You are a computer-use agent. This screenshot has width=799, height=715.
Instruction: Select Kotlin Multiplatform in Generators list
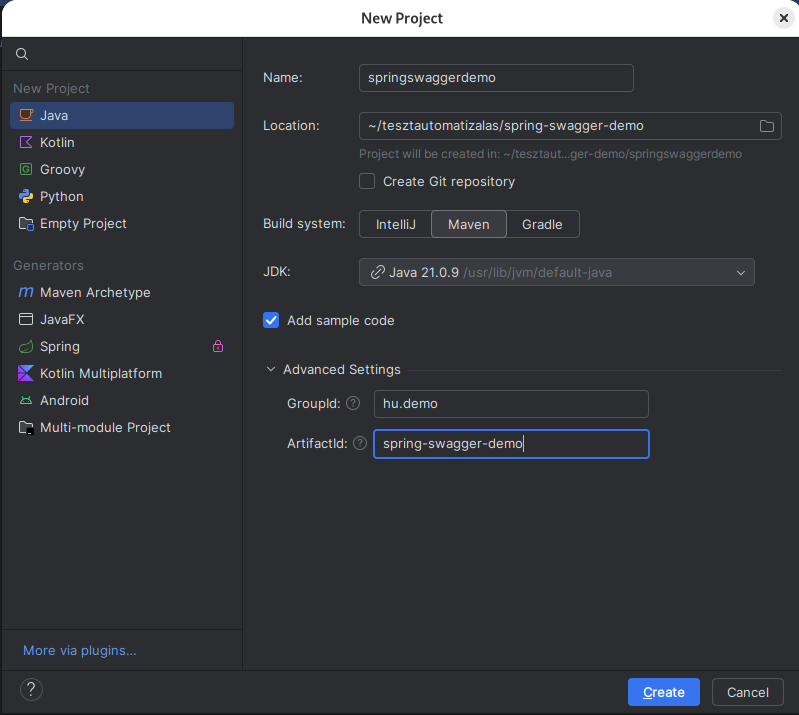coord(100,374)
